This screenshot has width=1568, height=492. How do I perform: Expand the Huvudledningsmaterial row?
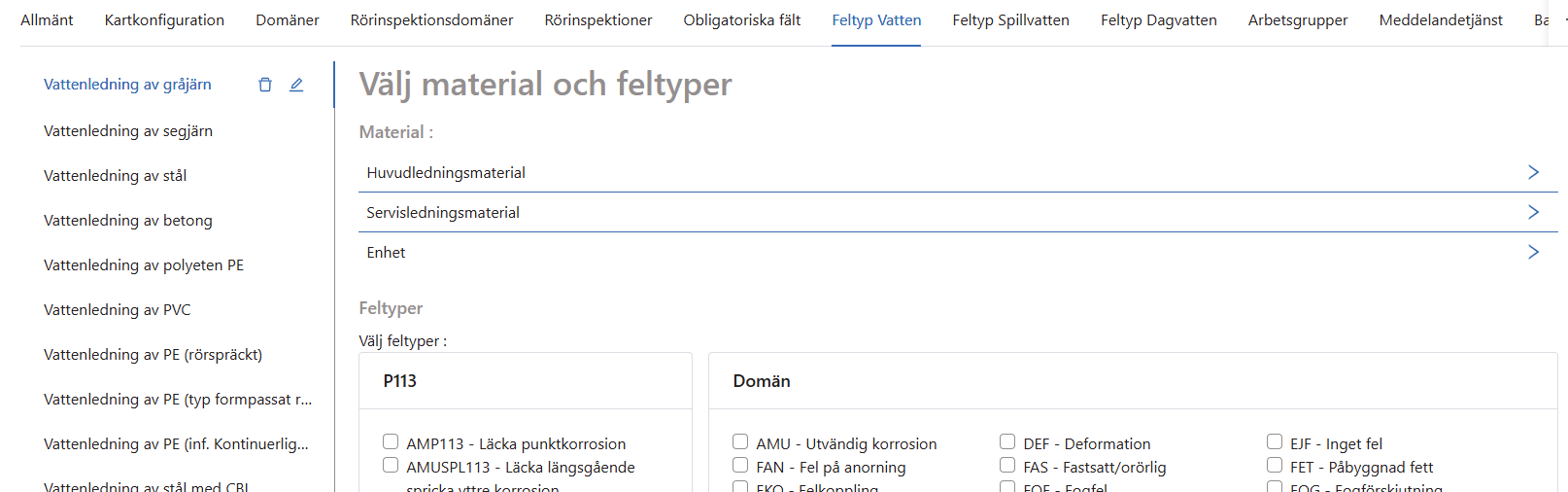point(1533,172)
